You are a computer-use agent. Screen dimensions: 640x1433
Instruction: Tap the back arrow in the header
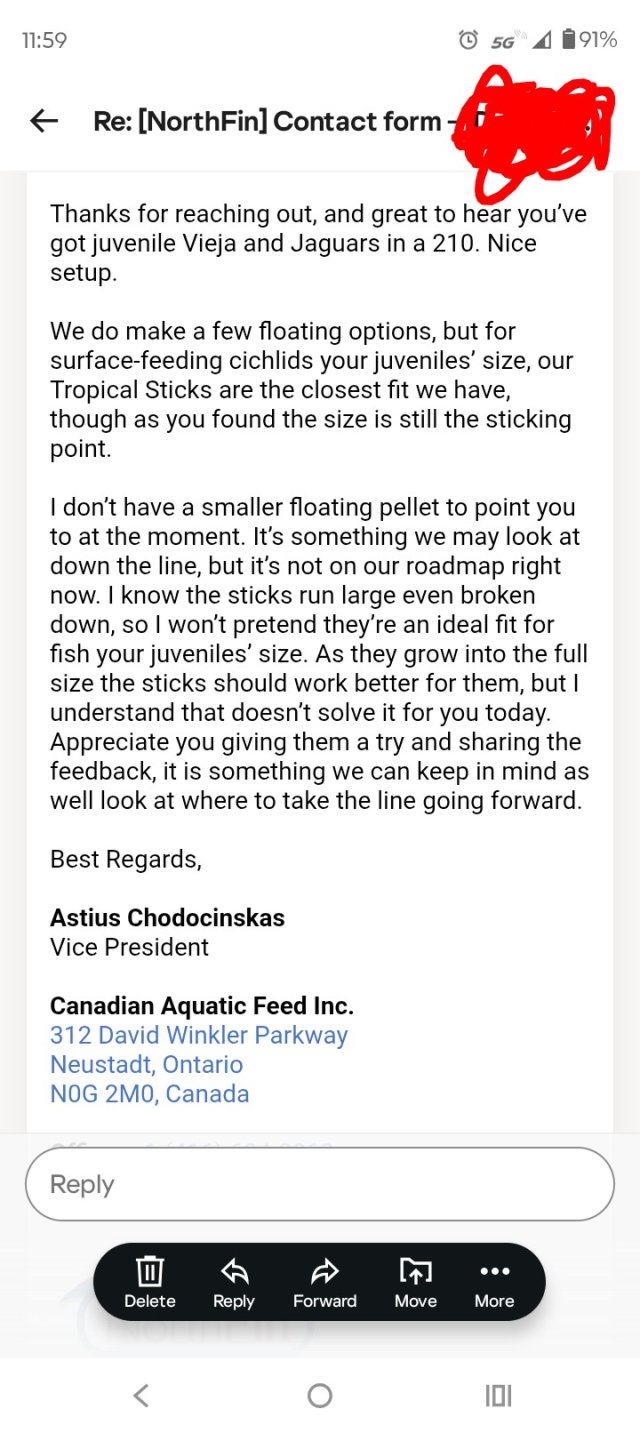[44, 121]
